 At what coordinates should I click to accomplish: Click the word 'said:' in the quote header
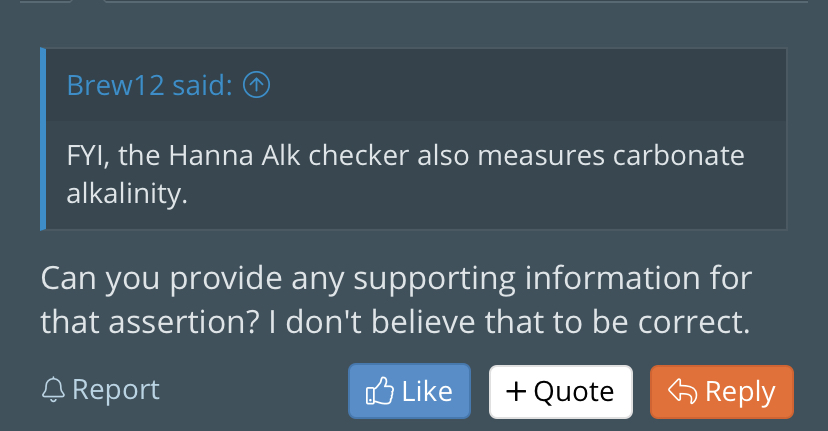tap(202, 86)
